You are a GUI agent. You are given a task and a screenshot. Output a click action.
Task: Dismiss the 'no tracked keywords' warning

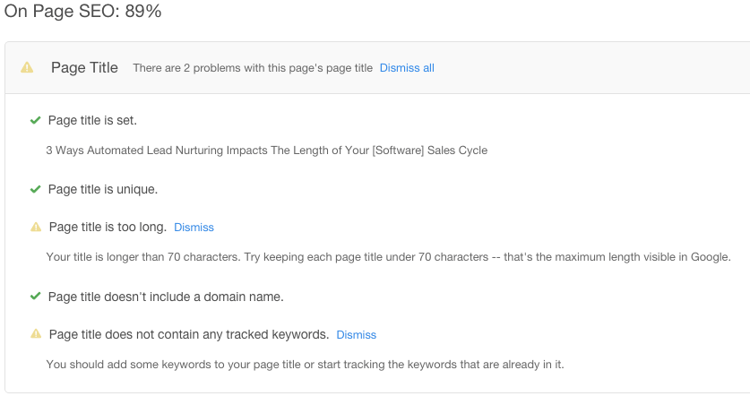coord(356,335)
